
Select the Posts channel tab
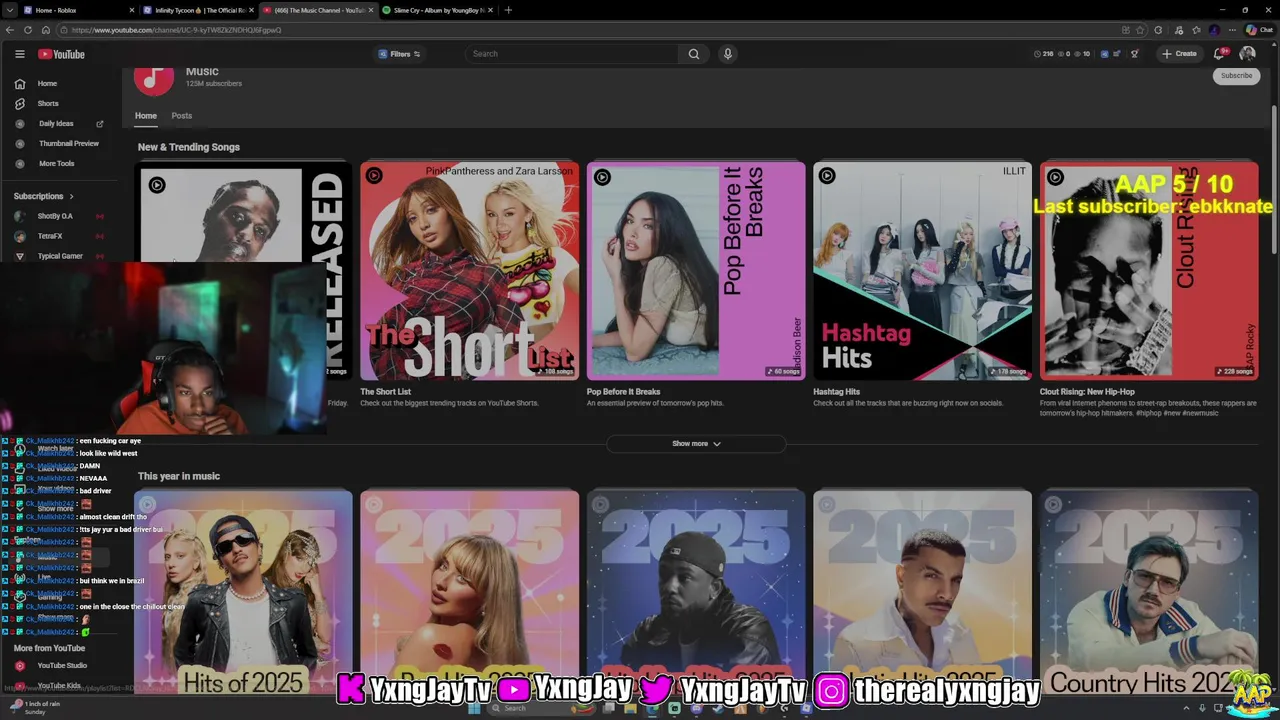(181, 116)
